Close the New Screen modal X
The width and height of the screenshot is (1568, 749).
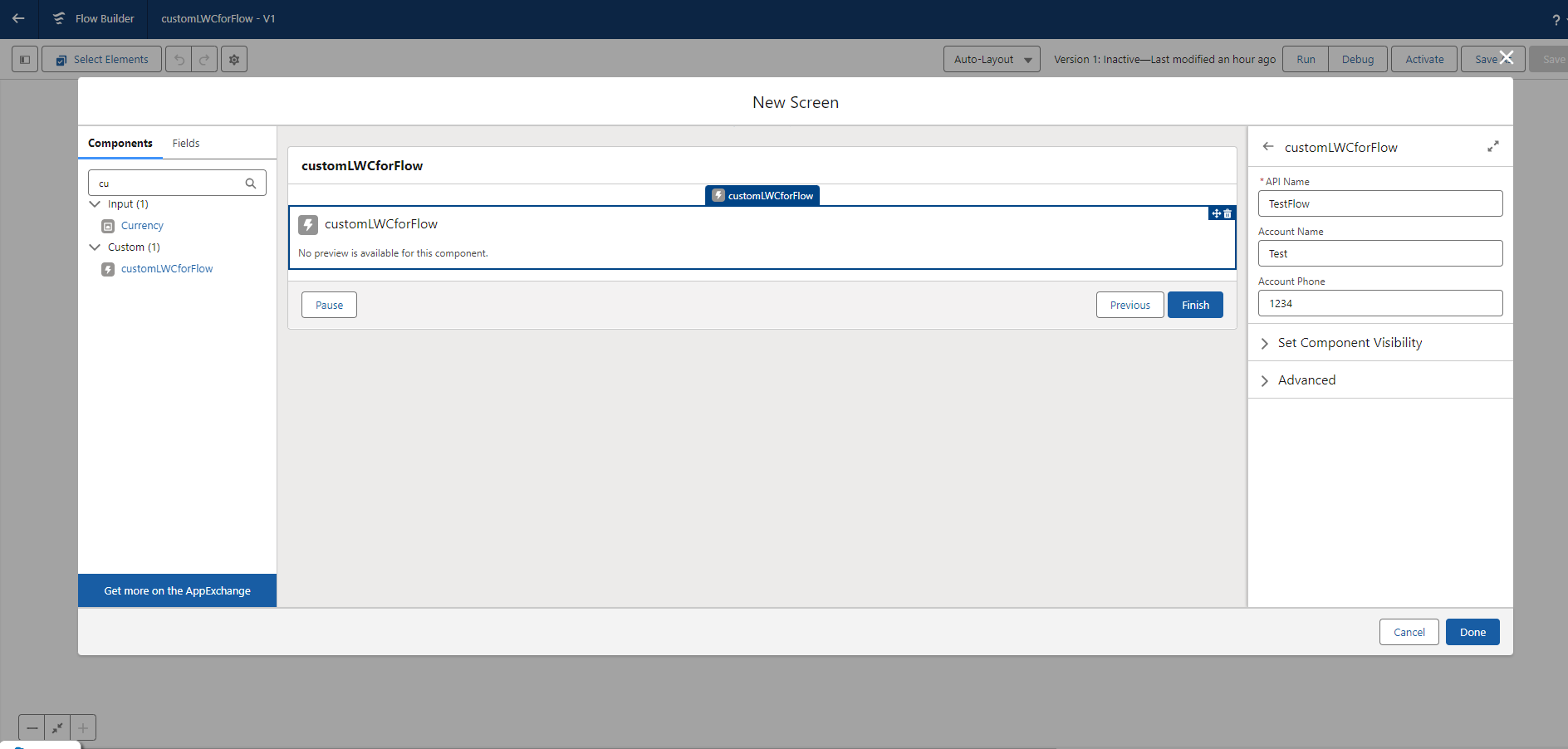click(1506, 57)
